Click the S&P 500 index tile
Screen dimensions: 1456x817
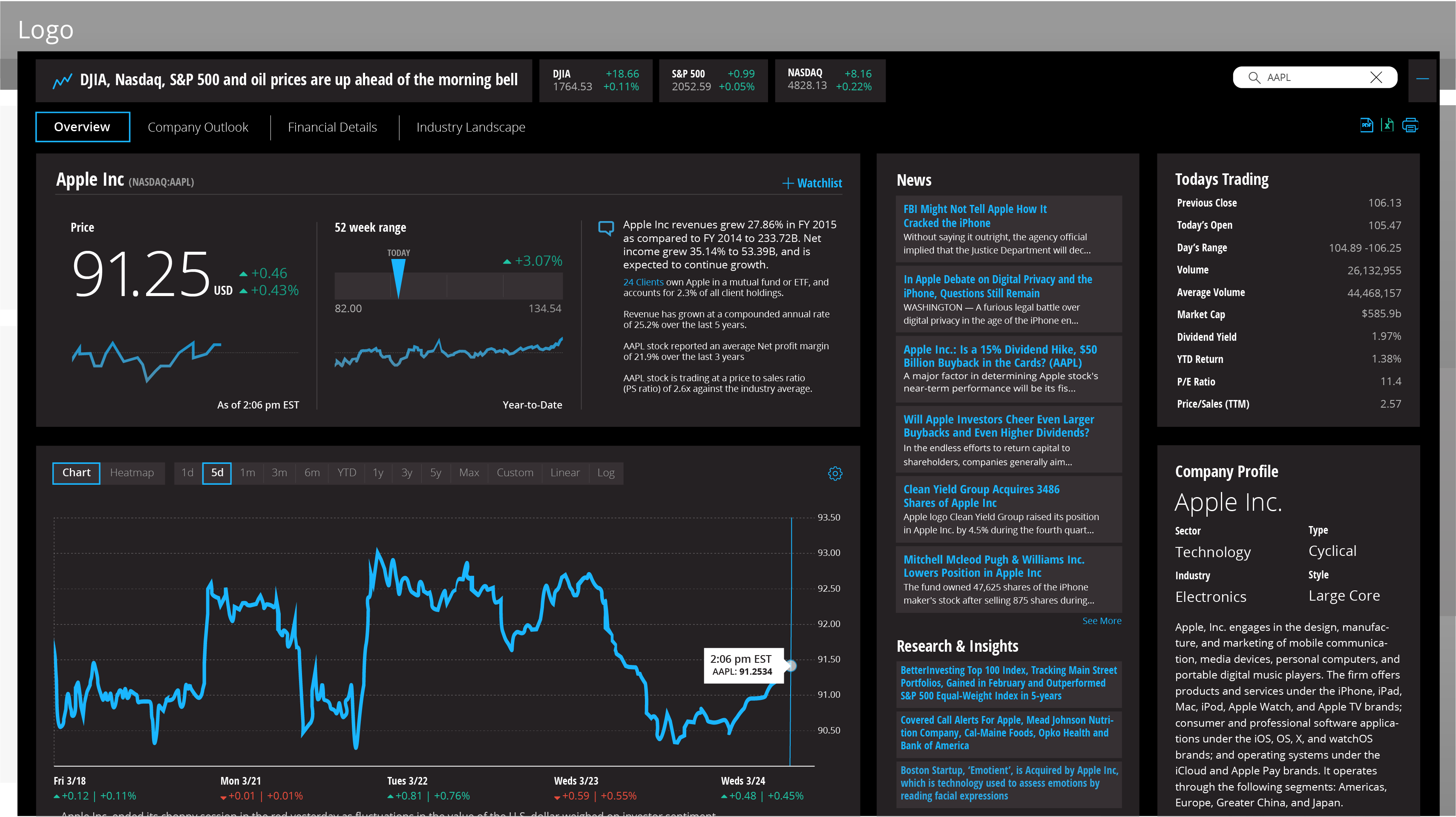tap(714, 81)
